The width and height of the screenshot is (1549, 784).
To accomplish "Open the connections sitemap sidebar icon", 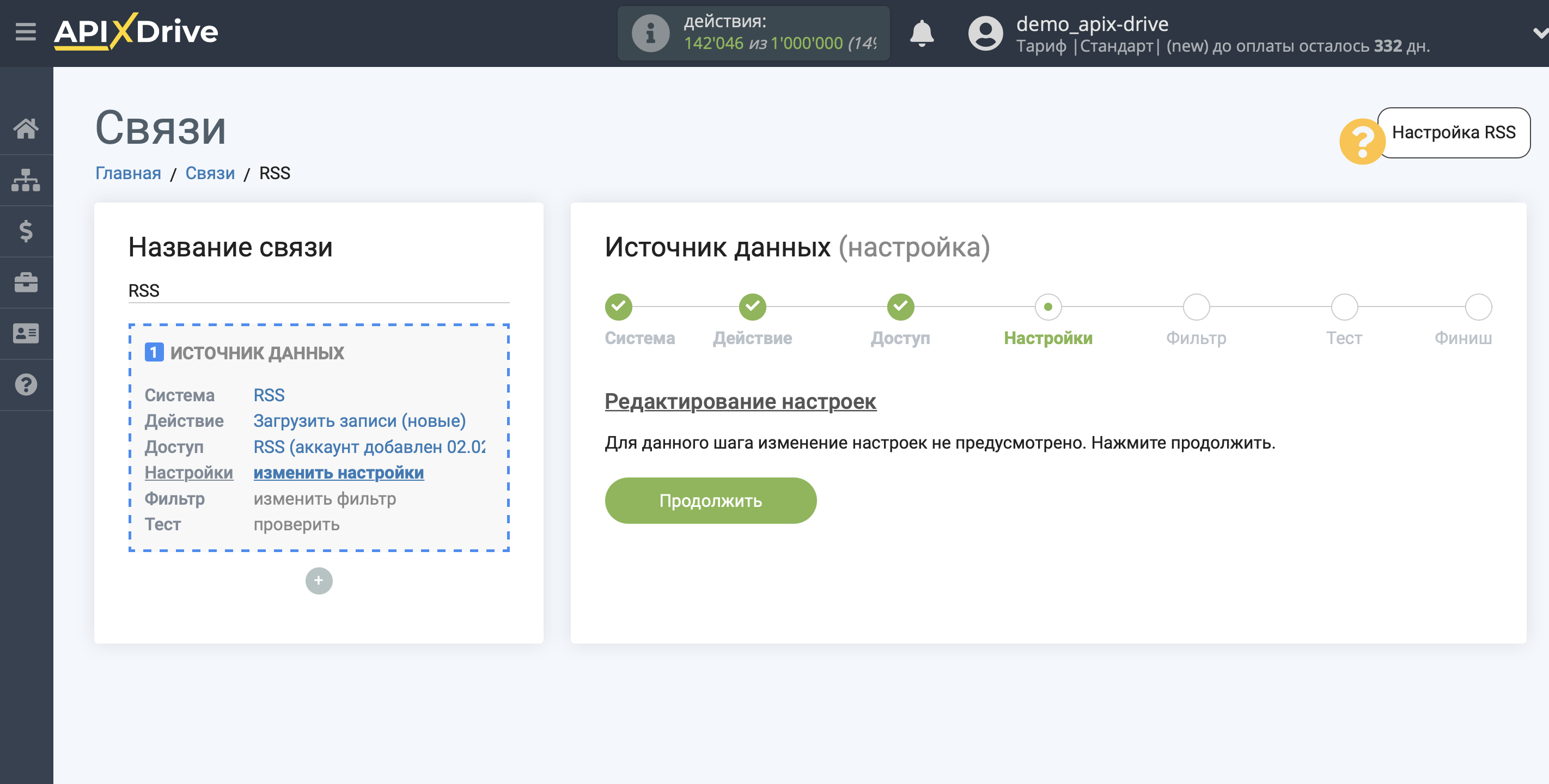I will (x=26, y=180).
